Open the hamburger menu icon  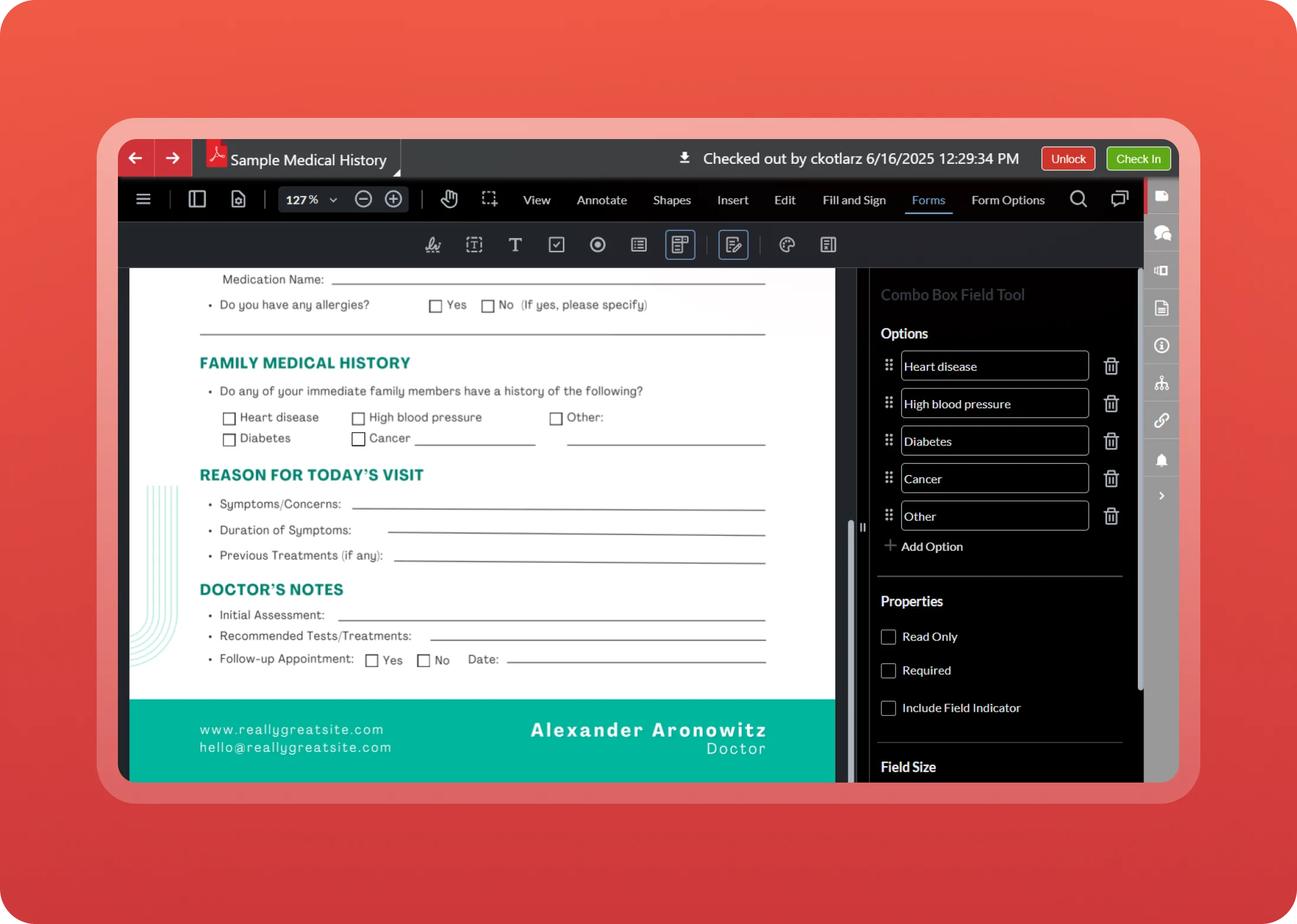[x=143, y=199]
